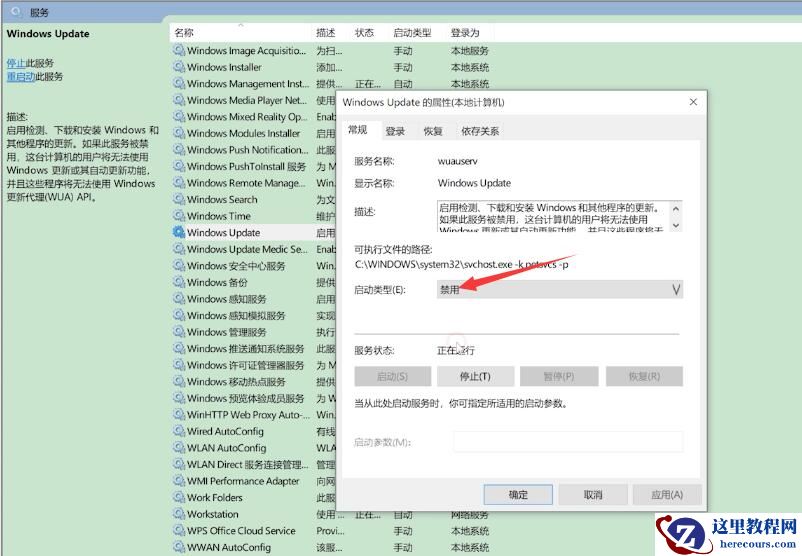Click the 确定 button
Screen dimensions: 802x556
tap(518, 495)
